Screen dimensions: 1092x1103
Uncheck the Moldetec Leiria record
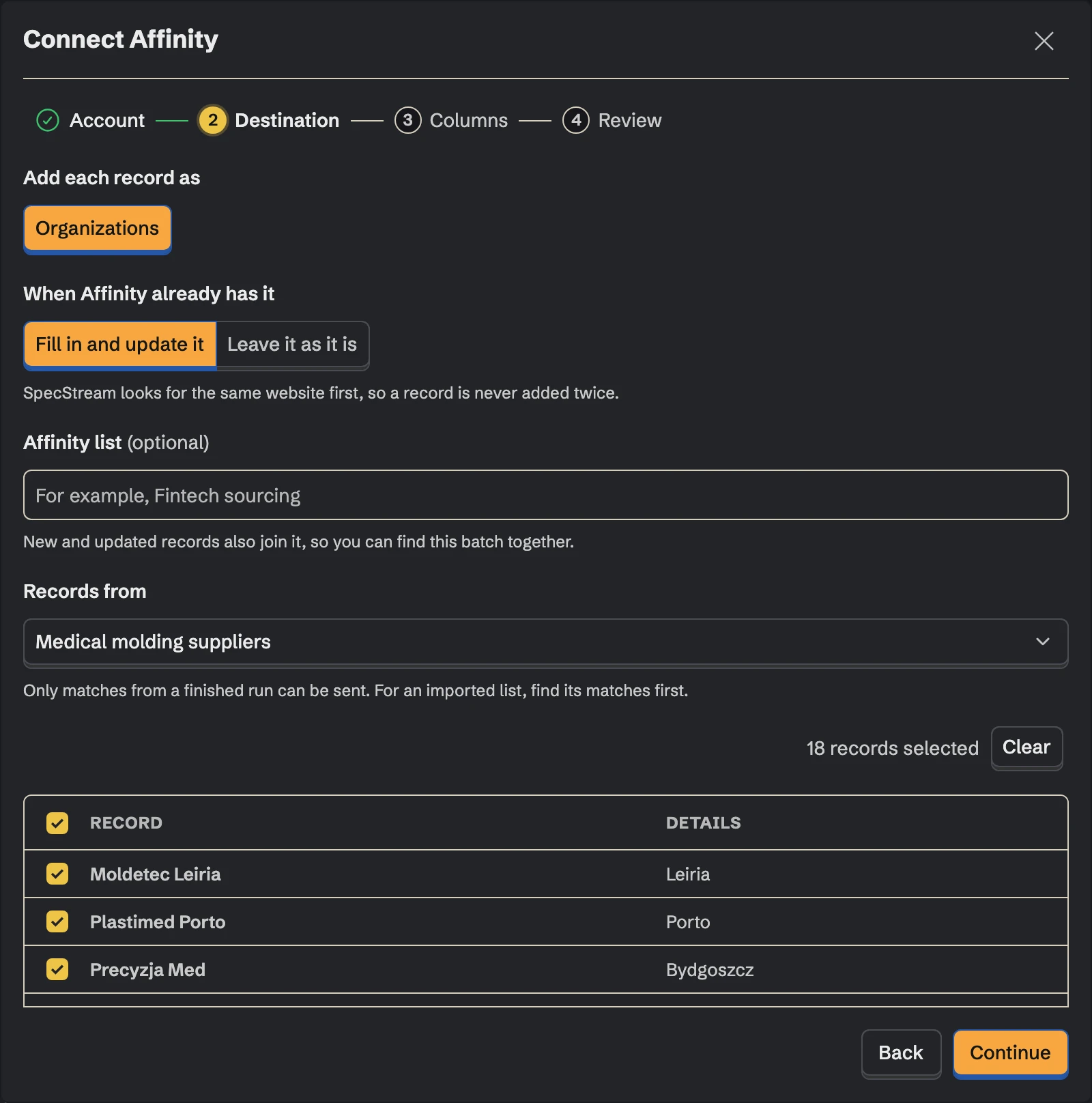(57, 874)
